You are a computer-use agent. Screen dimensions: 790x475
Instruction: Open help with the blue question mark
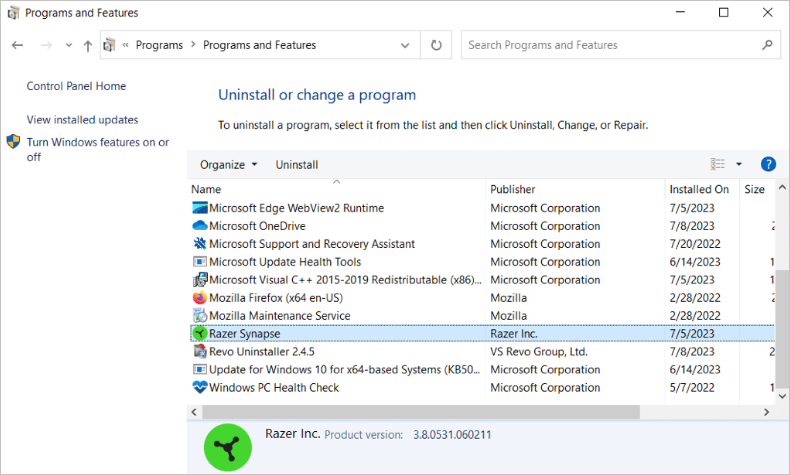pyautogui.click(x=768, y=164)
